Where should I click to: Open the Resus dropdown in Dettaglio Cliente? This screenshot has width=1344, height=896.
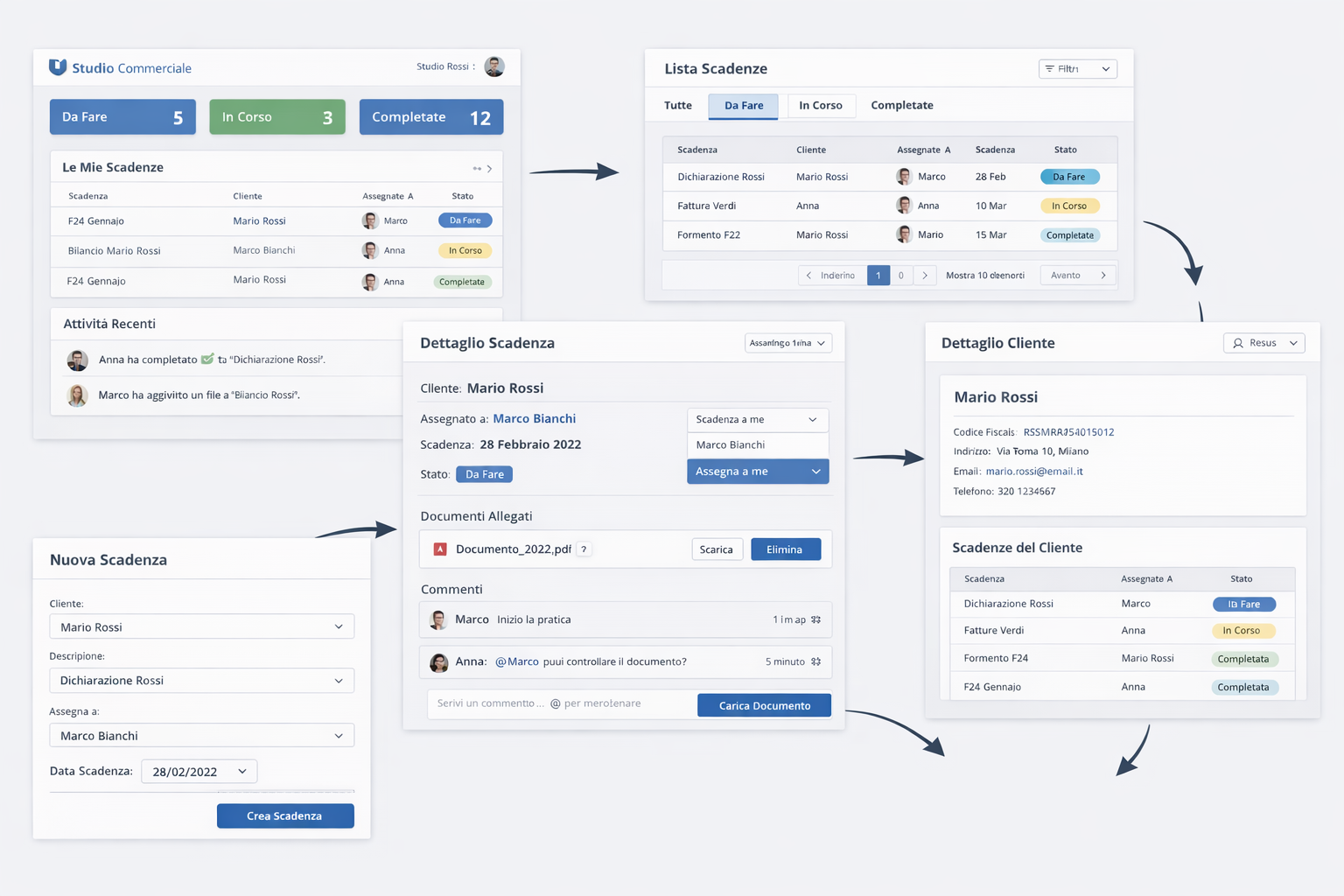1263,343
